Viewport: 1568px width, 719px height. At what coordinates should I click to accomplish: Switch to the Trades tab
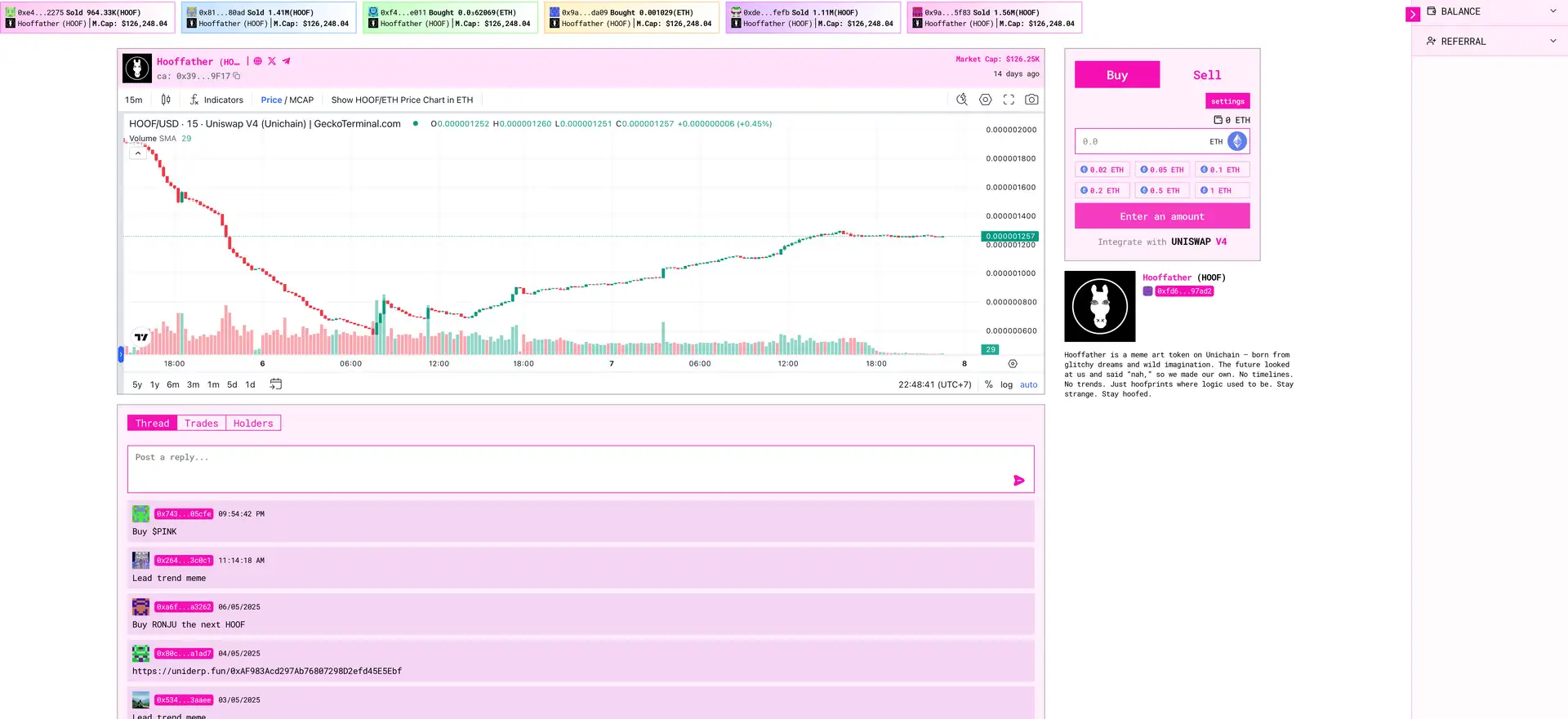(x=201, y=423)
